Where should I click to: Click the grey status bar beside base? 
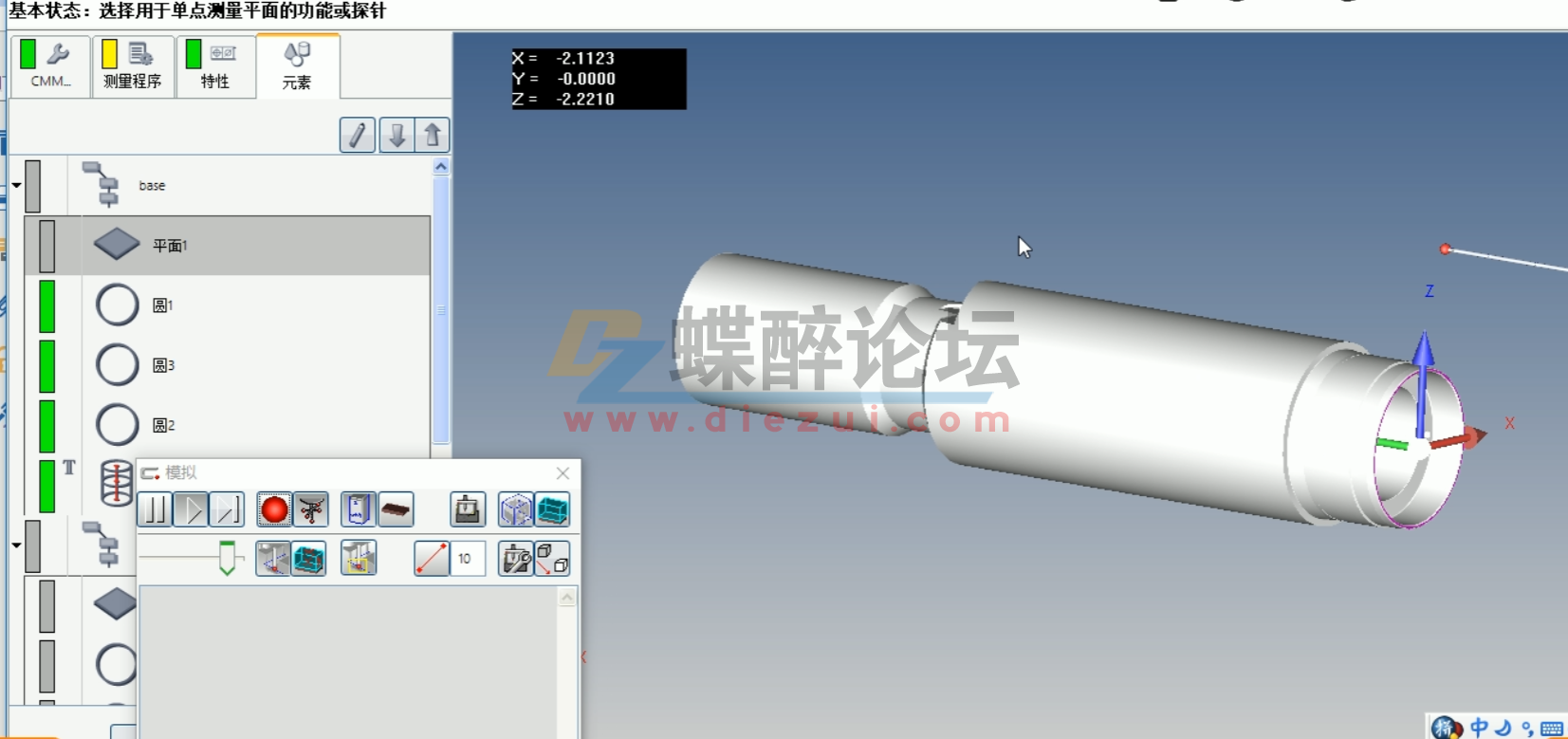(33, 185)
